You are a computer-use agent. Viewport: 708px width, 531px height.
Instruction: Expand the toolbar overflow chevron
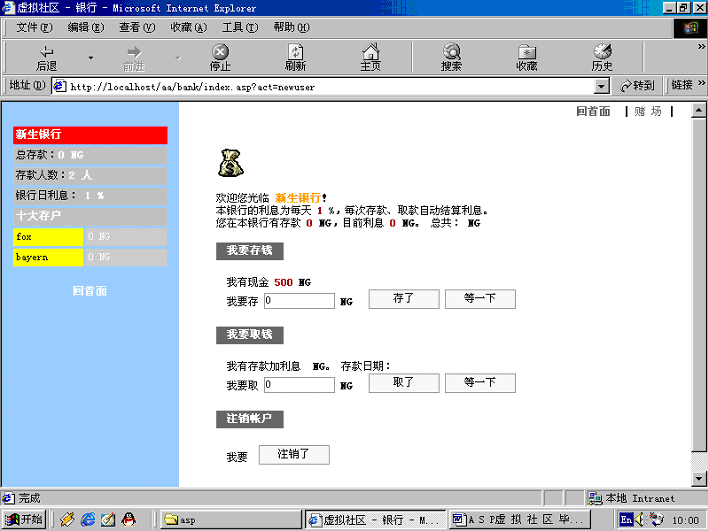tap(687, 46)
